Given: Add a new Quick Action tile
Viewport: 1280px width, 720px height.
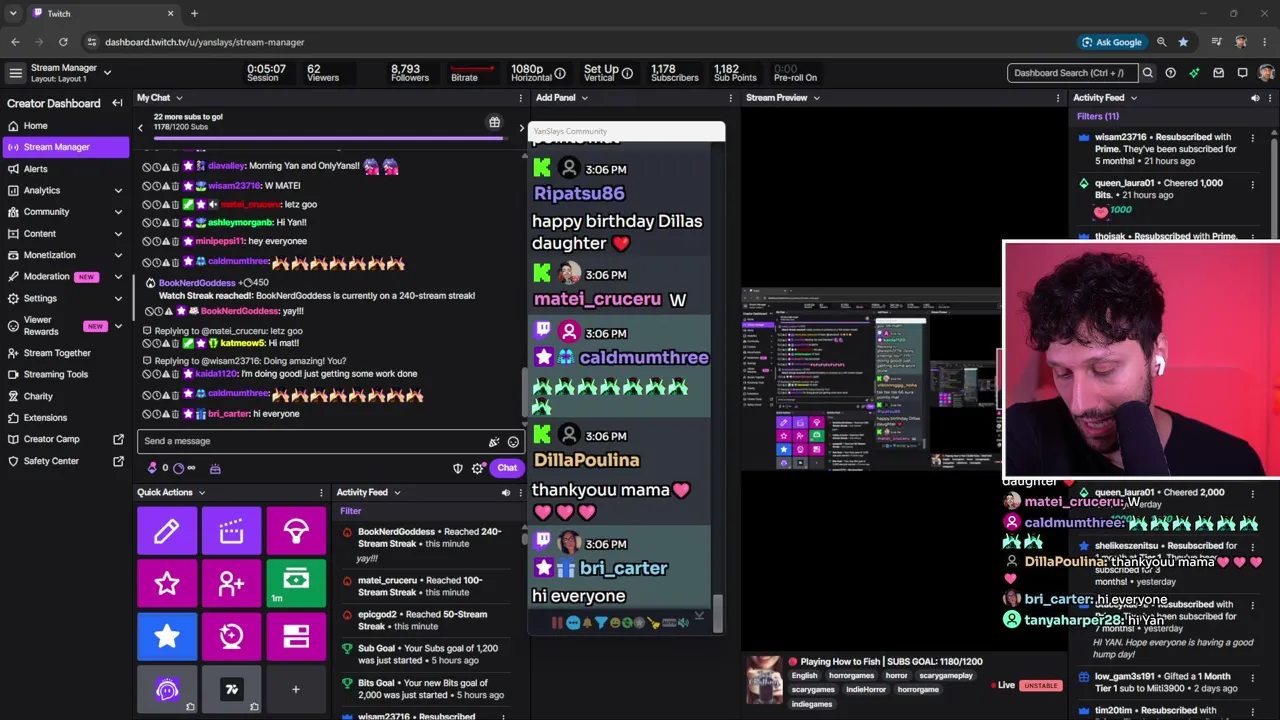Looking at the screenshot, I should (x=296, y=689).
